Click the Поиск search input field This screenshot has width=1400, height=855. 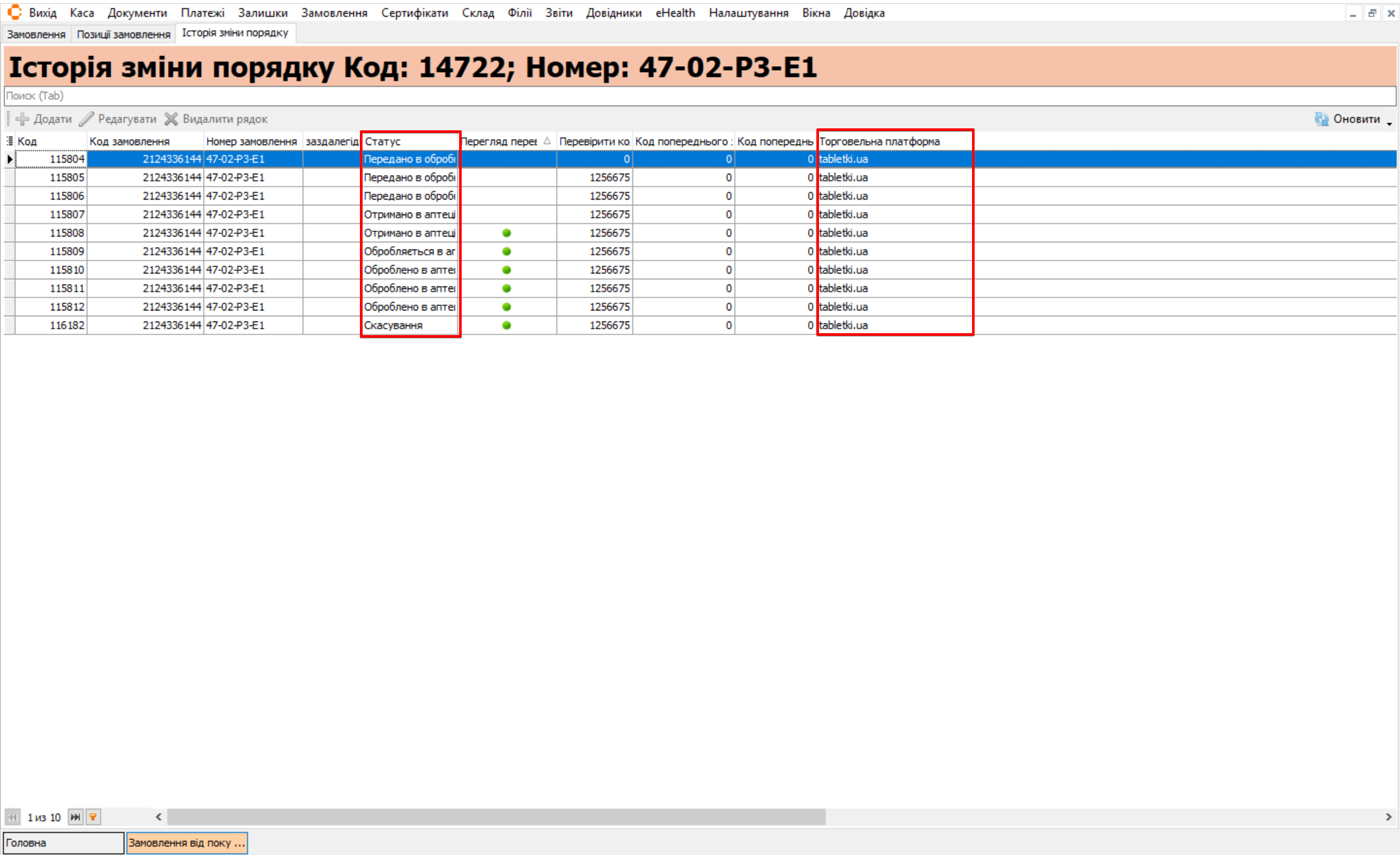(x=699, y=96)
